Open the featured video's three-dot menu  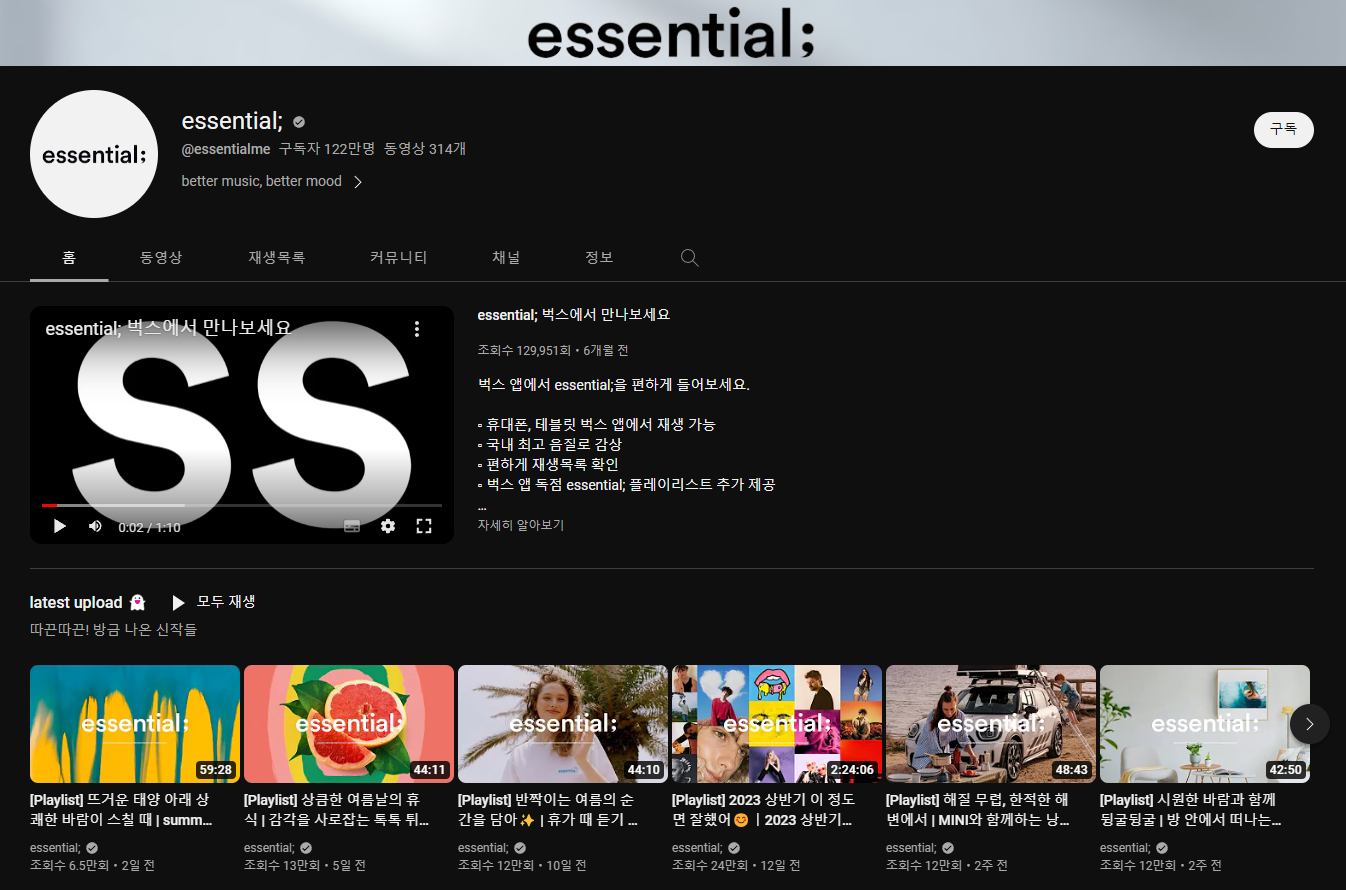[417, 329]
